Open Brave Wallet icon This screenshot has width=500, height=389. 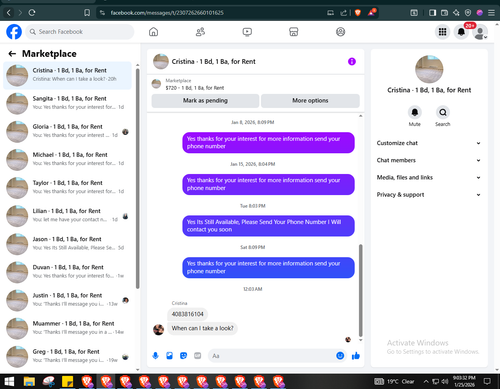click(x=444, y=13)
